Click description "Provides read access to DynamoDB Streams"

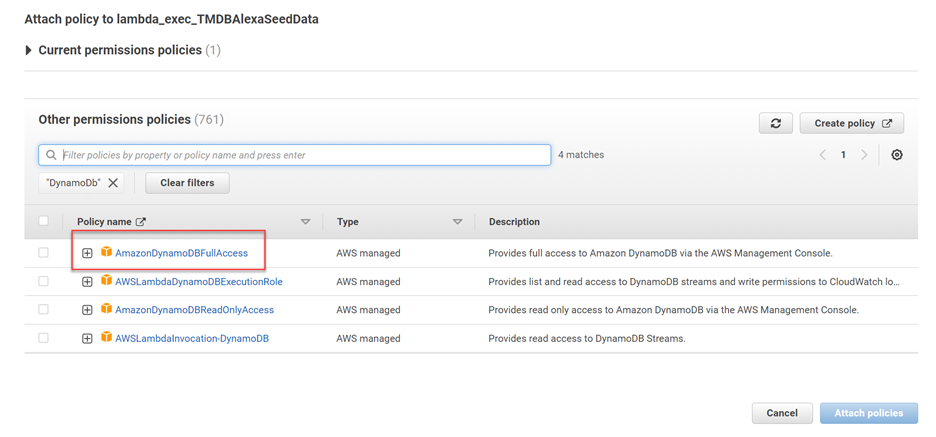coord(587,338)
